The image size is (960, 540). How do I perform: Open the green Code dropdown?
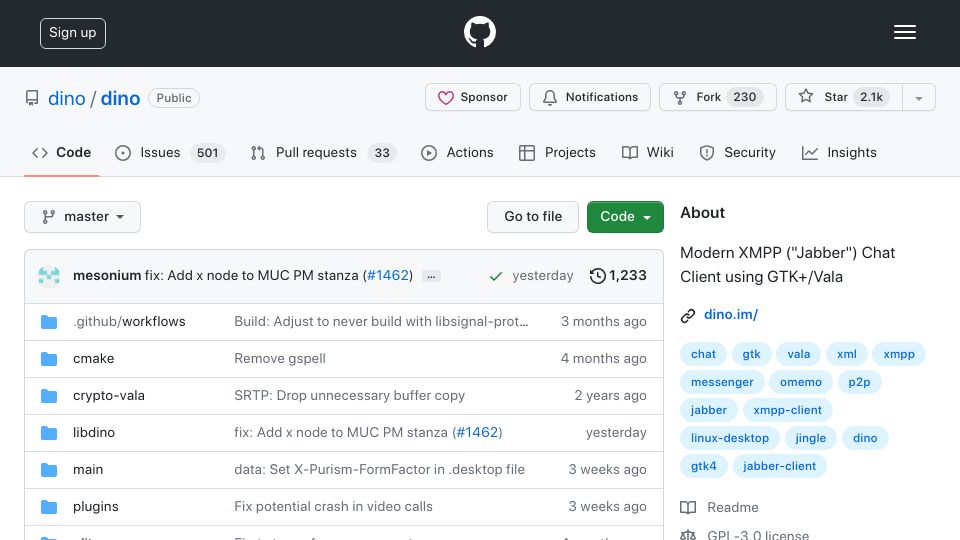tap(625, 217)
